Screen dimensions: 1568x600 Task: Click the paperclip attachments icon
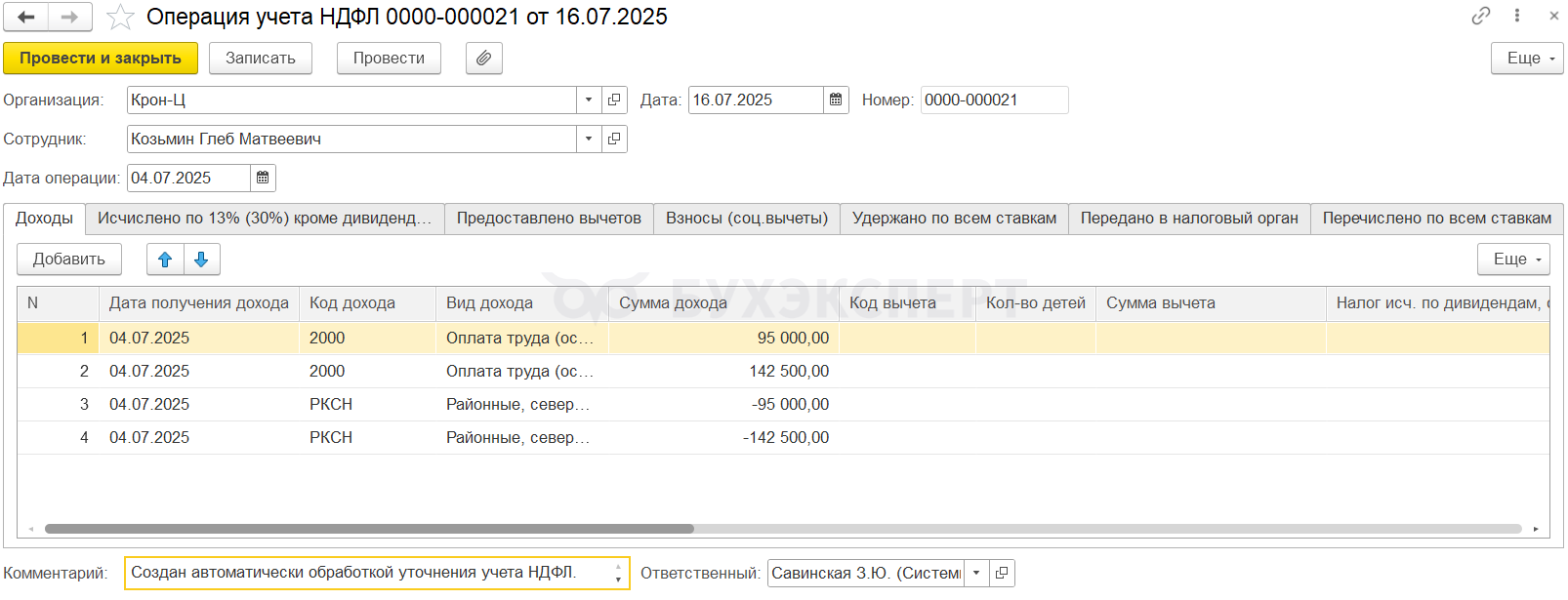coord(483,59)
